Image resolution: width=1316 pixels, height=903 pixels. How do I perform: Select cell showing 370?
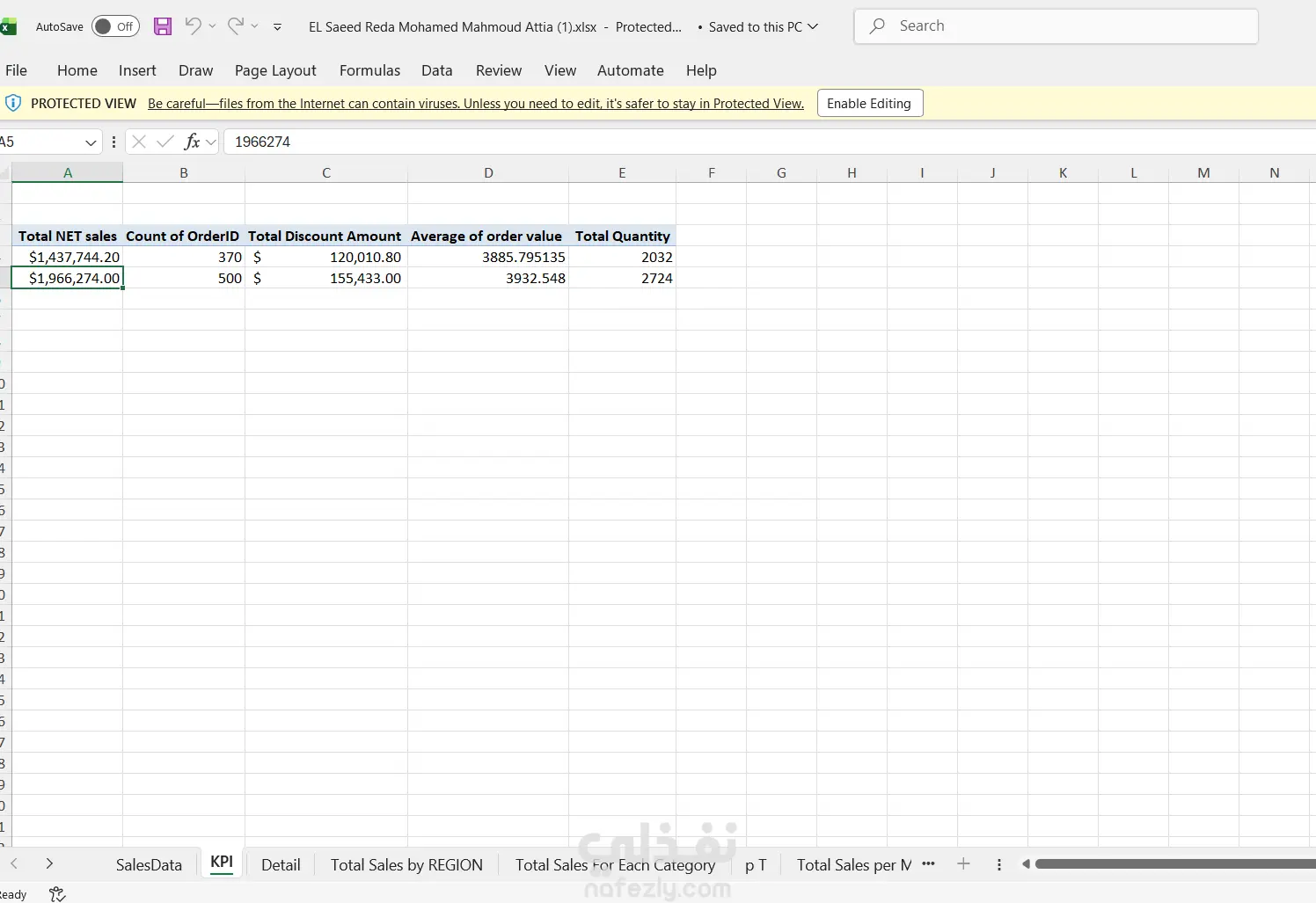pos(183,257)
